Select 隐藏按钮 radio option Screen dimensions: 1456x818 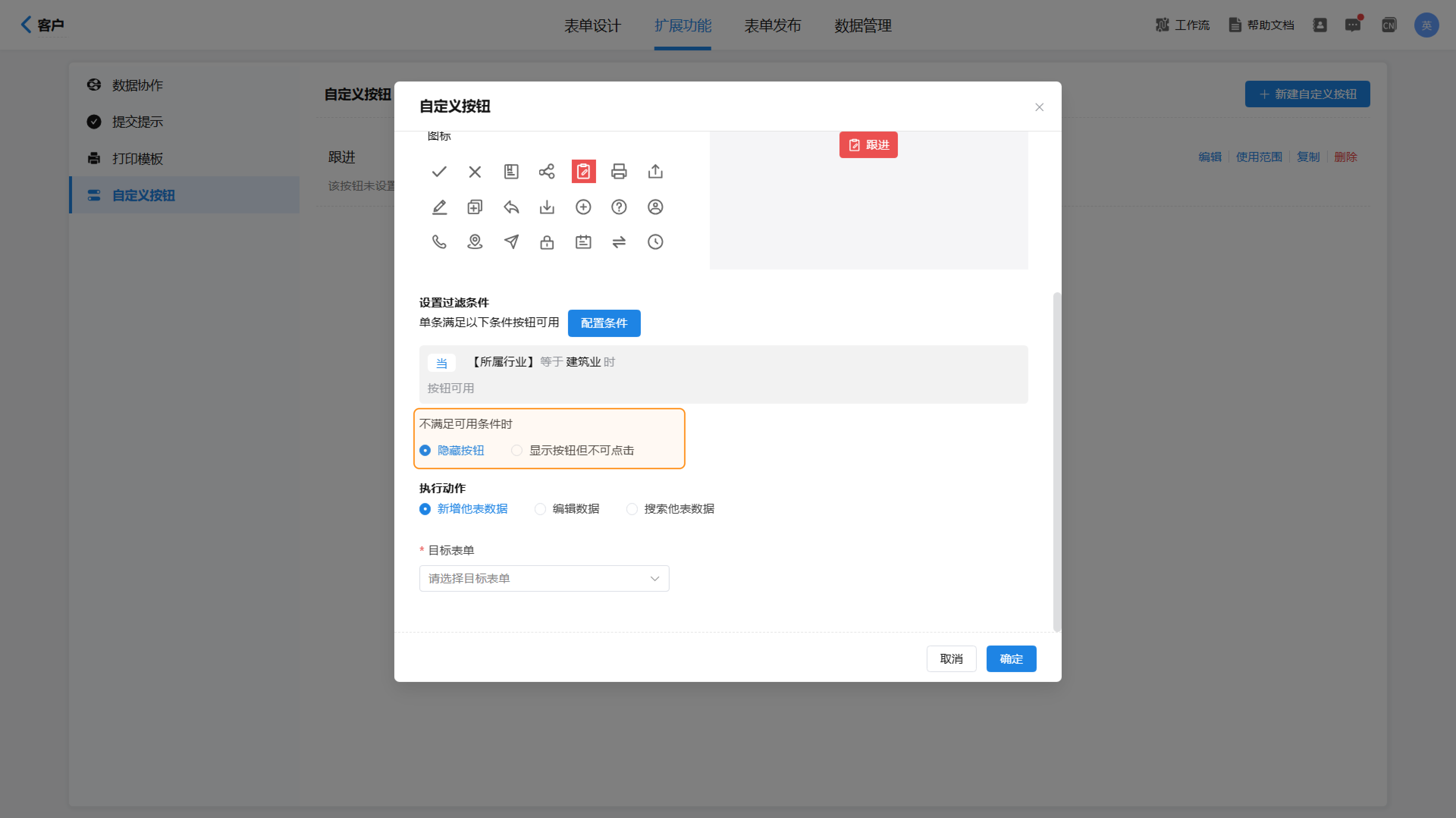pos(452,450)
